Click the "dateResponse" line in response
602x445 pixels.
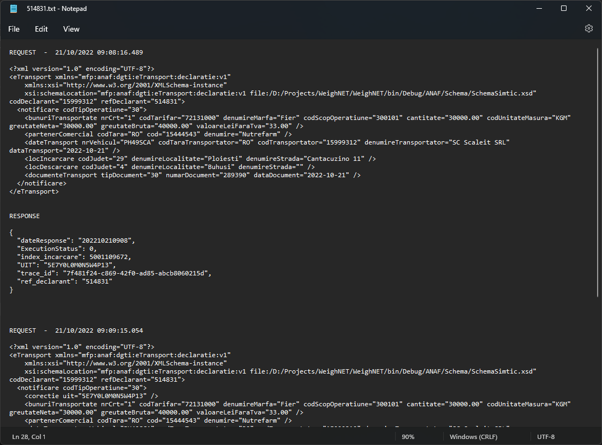[76, 241]
